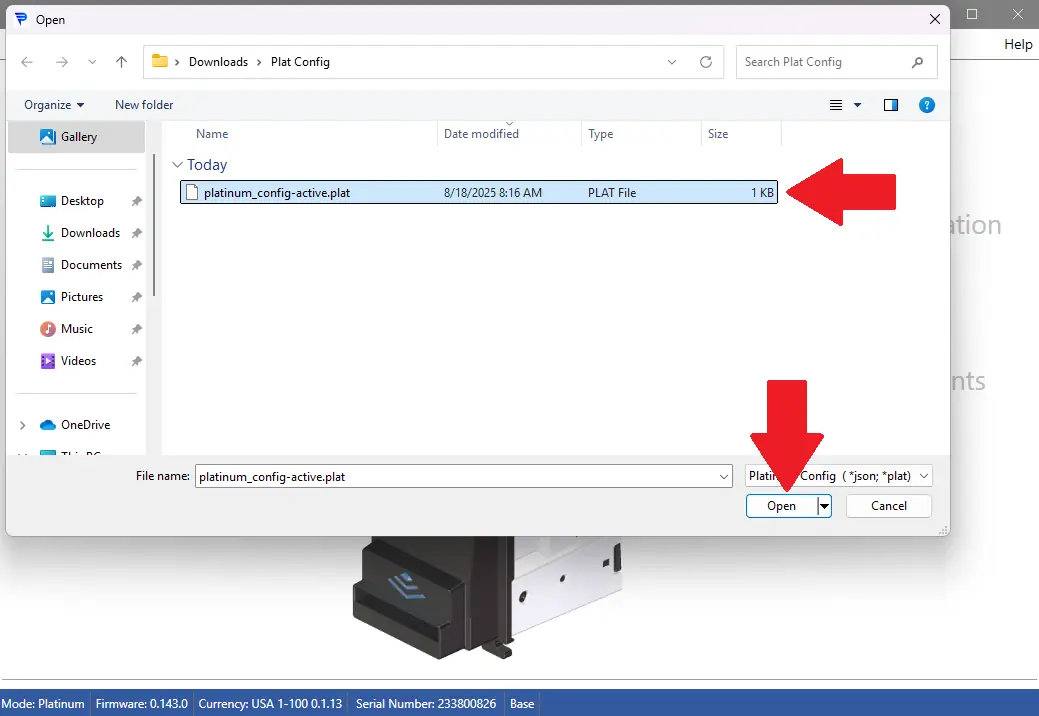Select OneDrive in the navigation pane
This screenshot has height=716, width=1039.
click(x=85, y=425)
